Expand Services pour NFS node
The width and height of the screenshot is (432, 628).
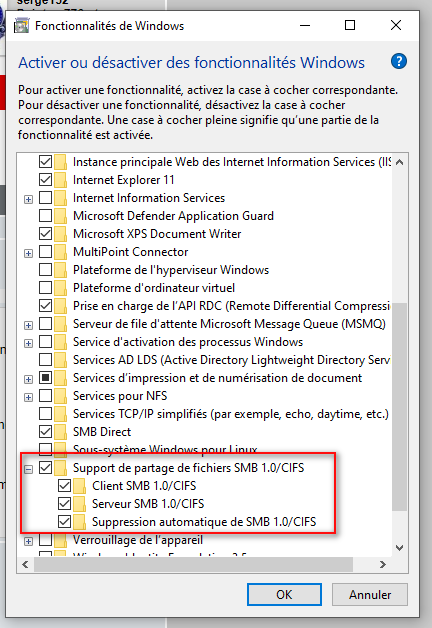pyautogui.click(x=28, y=397)
